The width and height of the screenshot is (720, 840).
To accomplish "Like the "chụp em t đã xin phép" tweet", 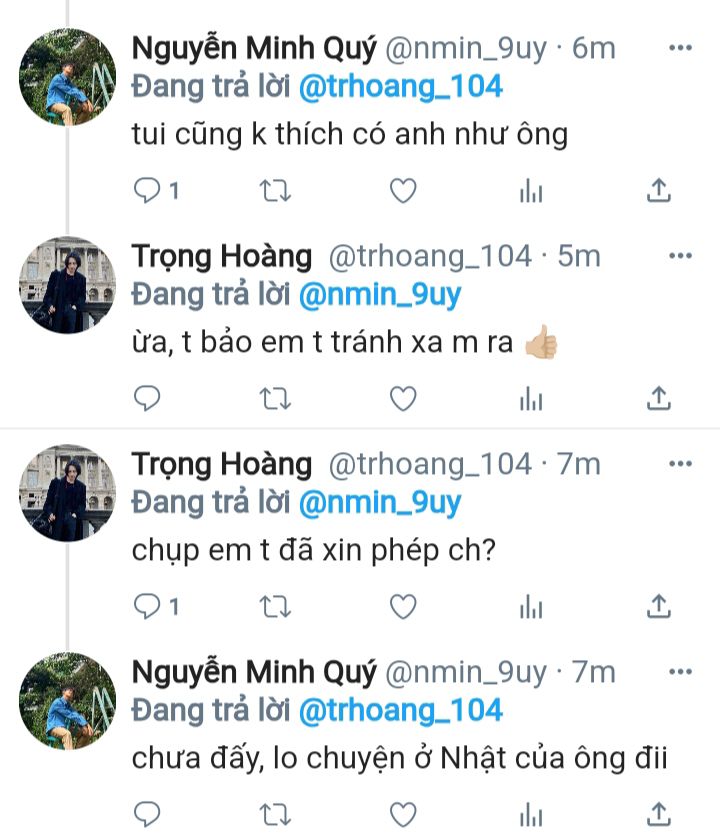I will 402,606.
